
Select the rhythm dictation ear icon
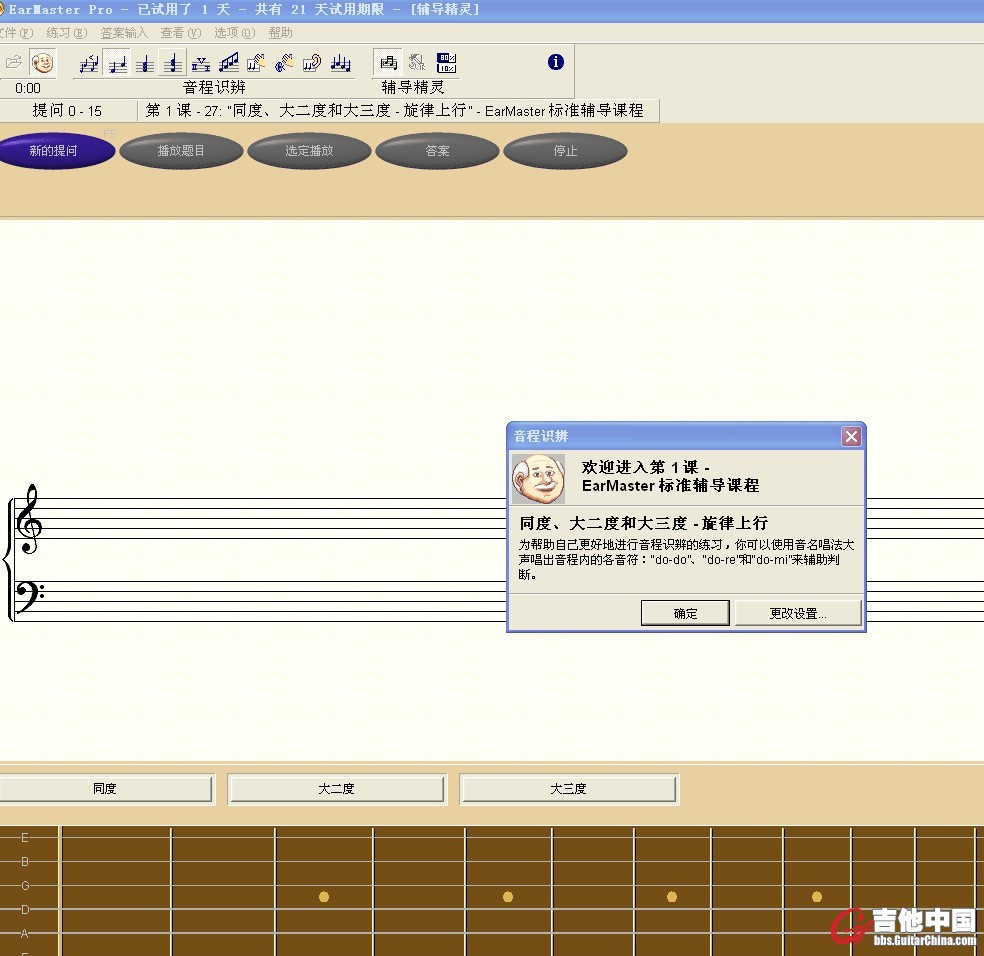[x=312, y=63]
